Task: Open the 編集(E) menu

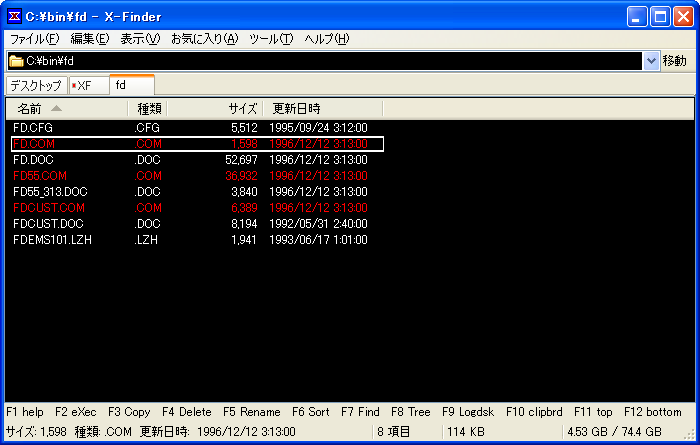Action: pyautogui.click(x=90, y=39)
